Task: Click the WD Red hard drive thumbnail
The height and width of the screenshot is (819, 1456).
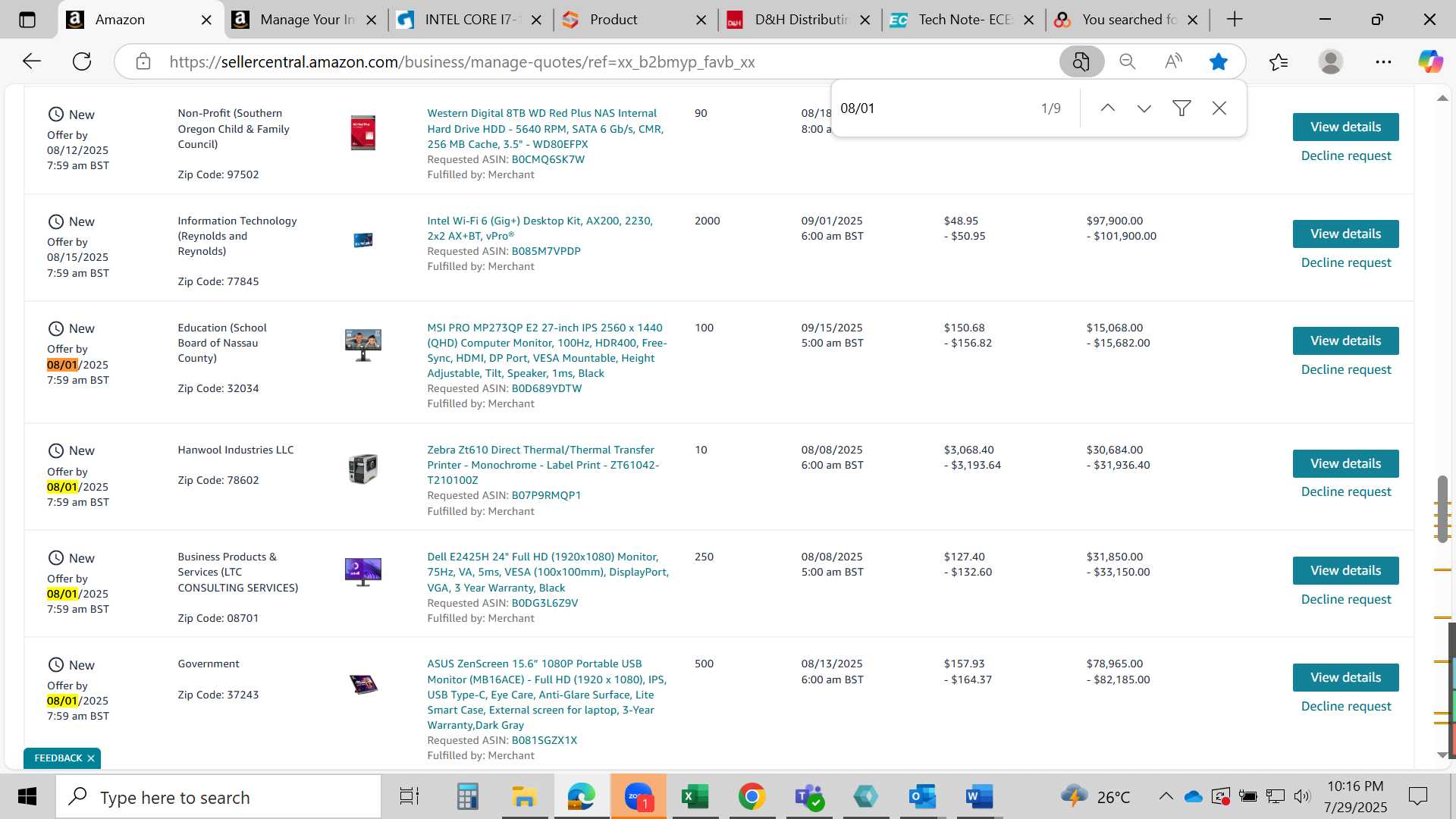Action: point(362,133)
